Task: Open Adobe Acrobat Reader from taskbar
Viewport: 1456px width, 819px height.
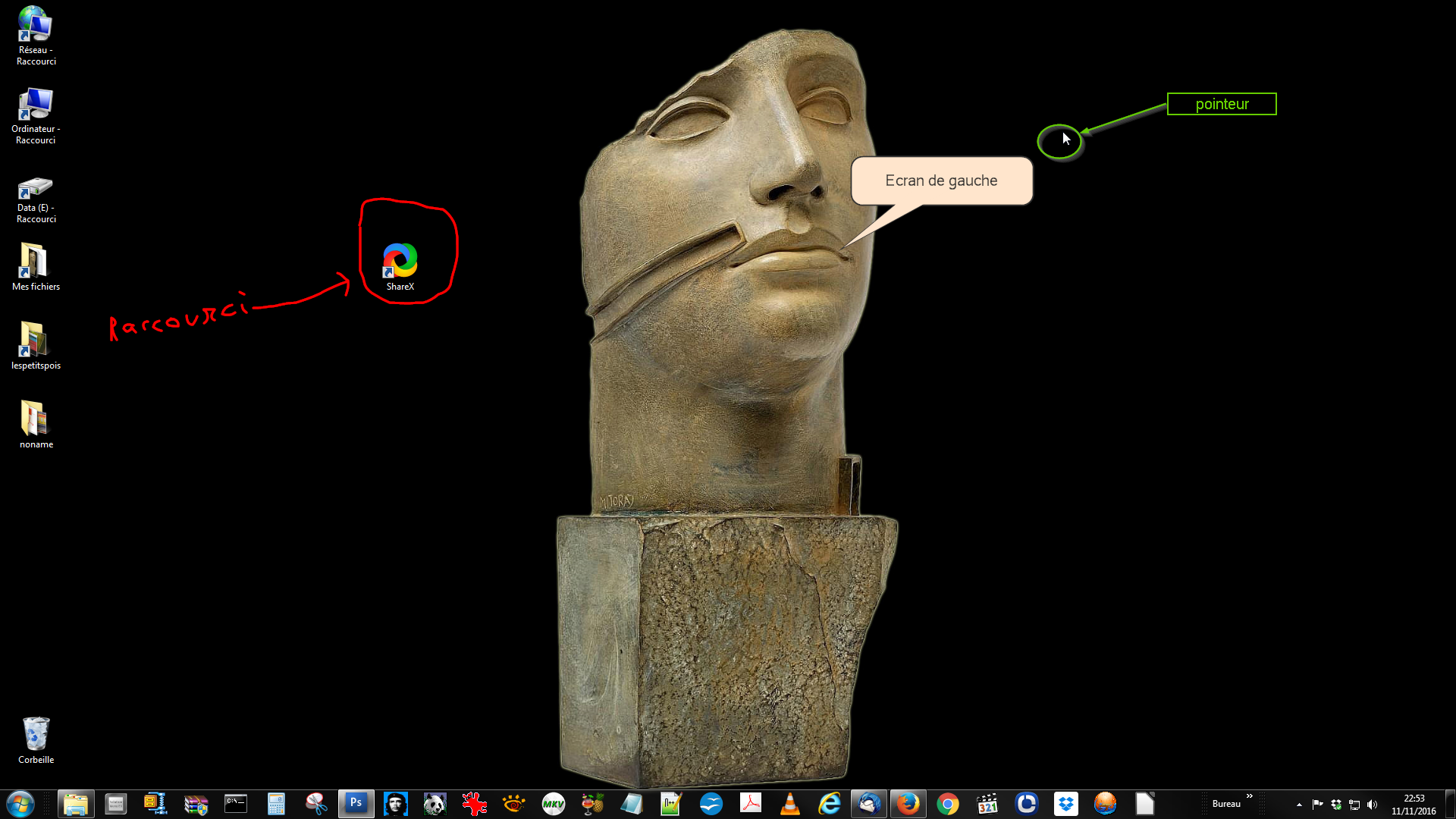Action: (750, 803)
